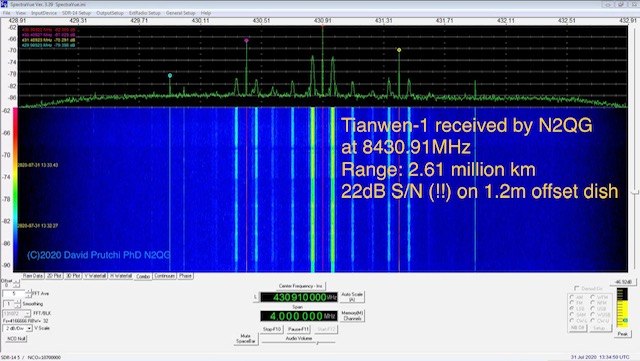This screenshot has height=361, width=640.
Task: Switch to the Continuum tab
Action: tap(165, 276)
